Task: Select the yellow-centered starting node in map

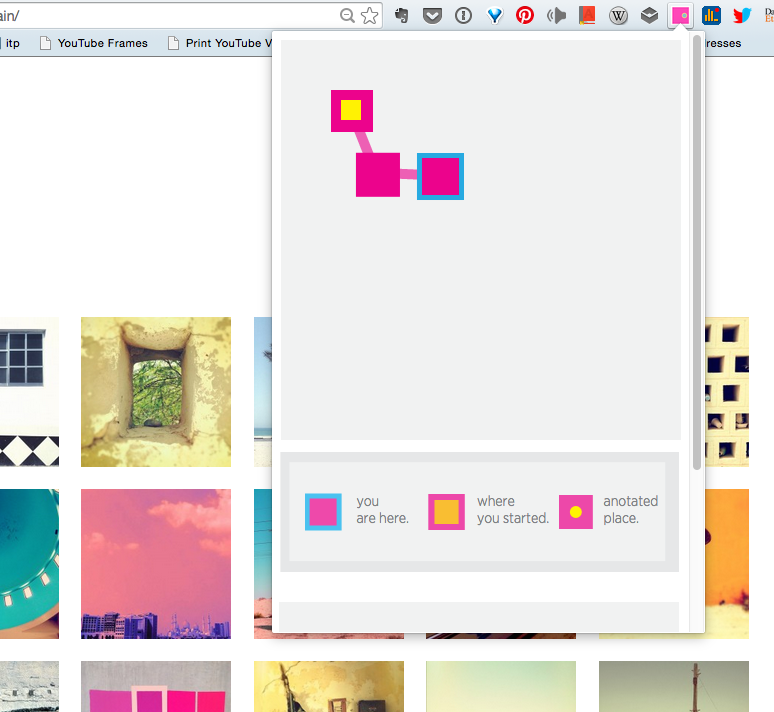Action: tap(351, 111)
